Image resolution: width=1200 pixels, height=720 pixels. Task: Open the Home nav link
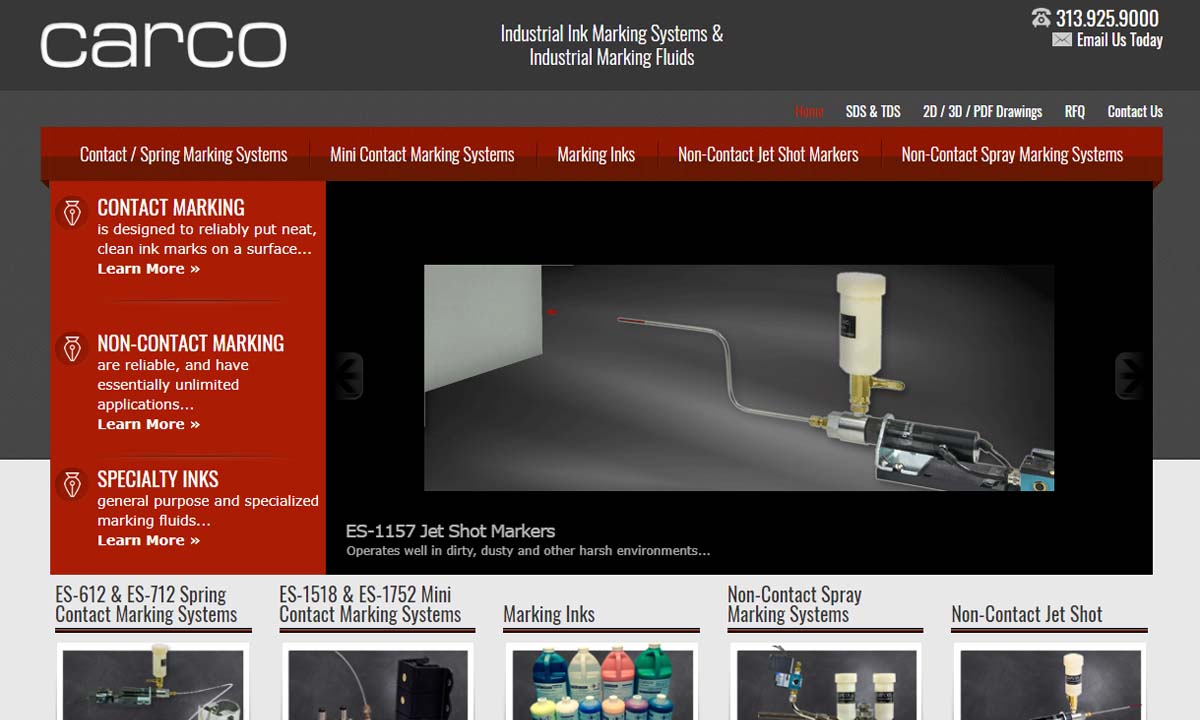[809, 111]
